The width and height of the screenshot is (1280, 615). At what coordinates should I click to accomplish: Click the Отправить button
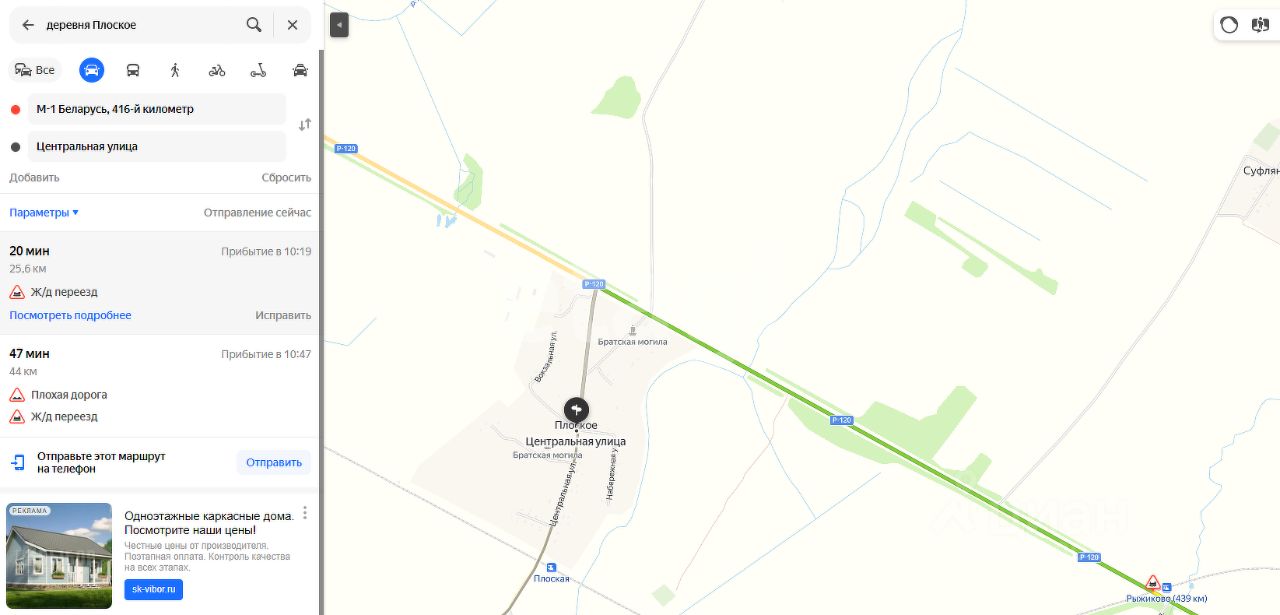pyautogui.click(x=274, y=462)
